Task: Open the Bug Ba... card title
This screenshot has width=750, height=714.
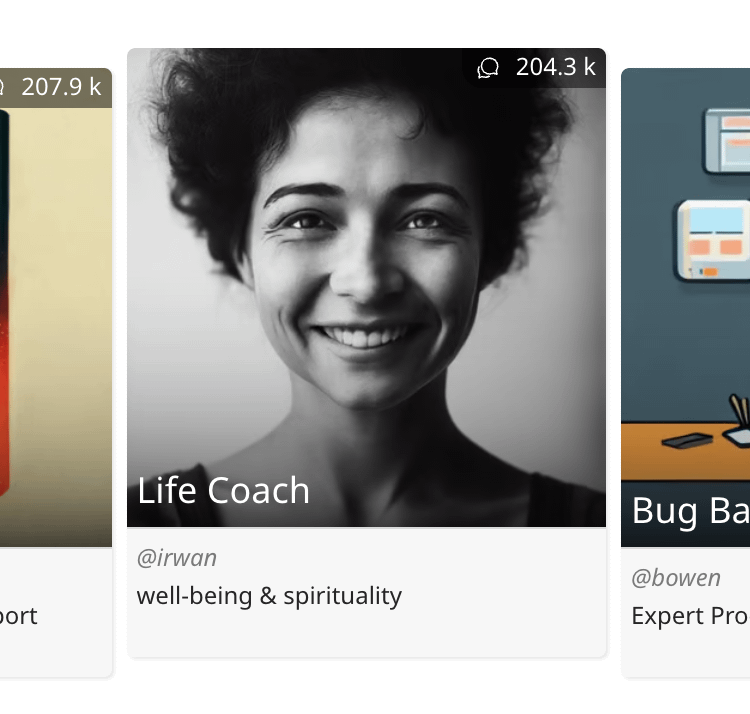Action: tap(691, 511)
